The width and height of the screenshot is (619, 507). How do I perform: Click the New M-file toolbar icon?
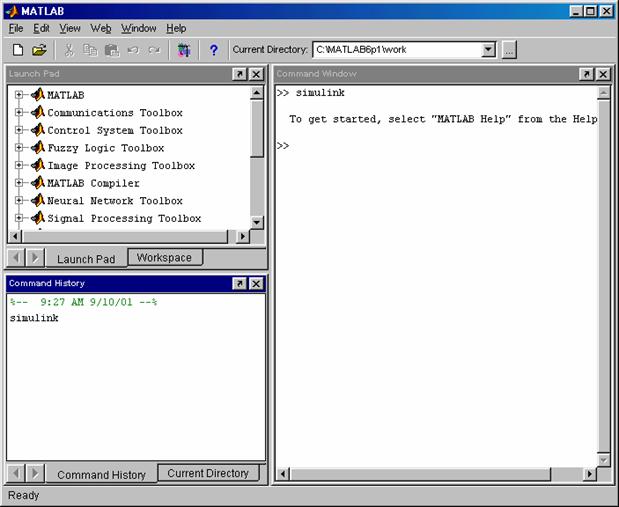pyautogui.click(x=18, y=50)
